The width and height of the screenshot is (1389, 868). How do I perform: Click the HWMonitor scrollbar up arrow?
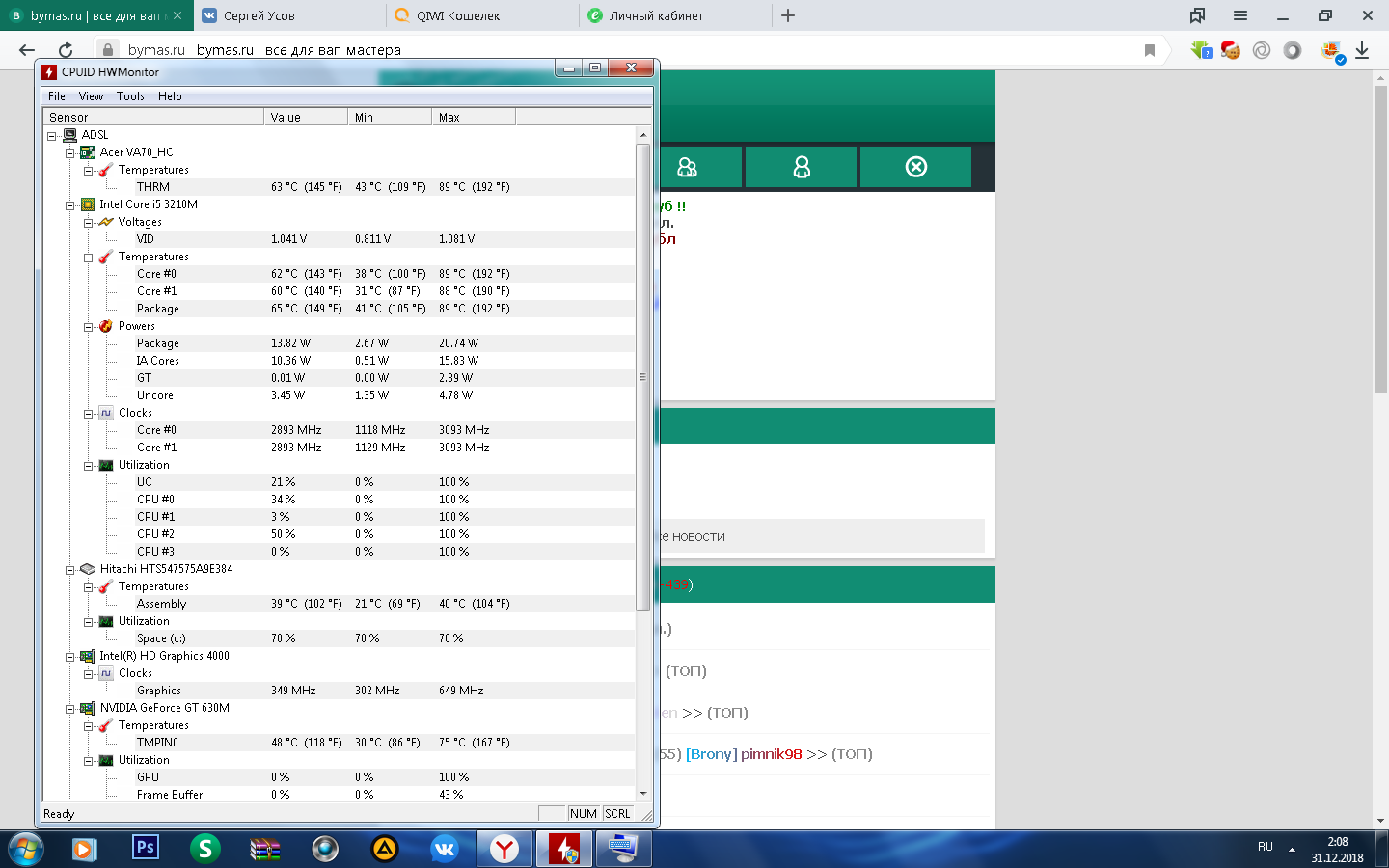point(643,135)
